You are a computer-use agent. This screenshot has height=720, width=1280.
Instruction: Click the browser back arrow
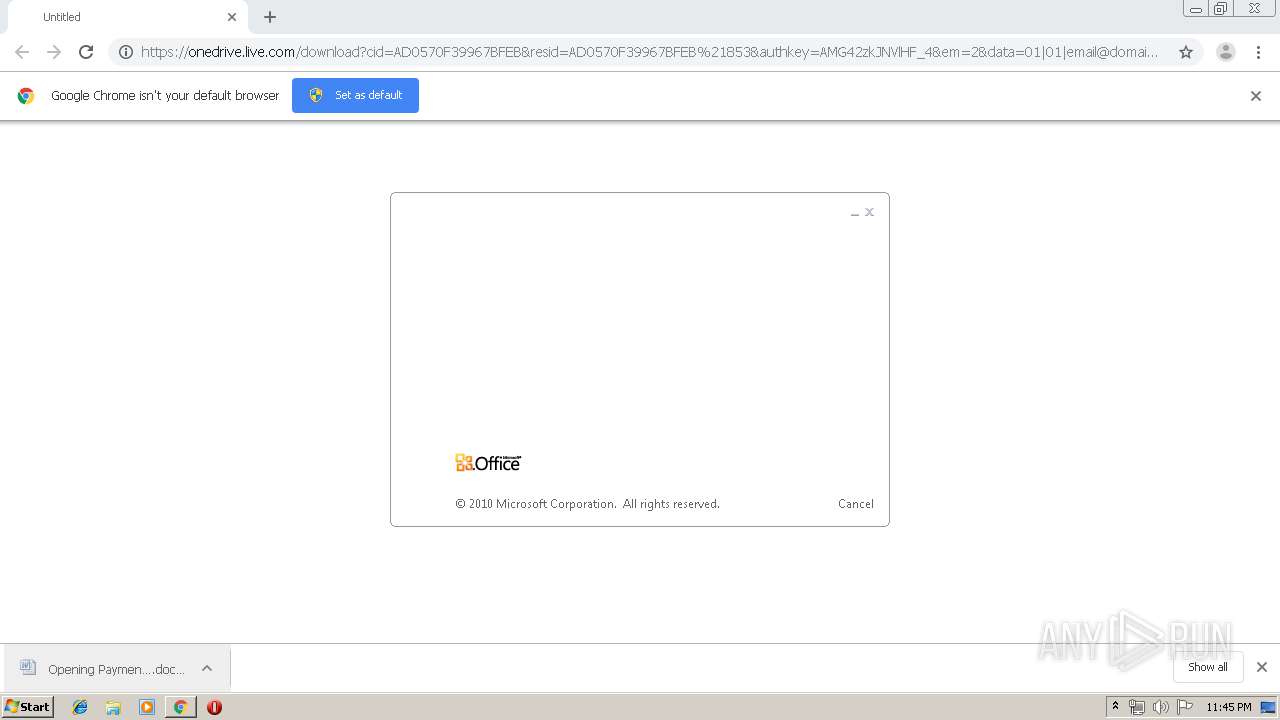22,52
